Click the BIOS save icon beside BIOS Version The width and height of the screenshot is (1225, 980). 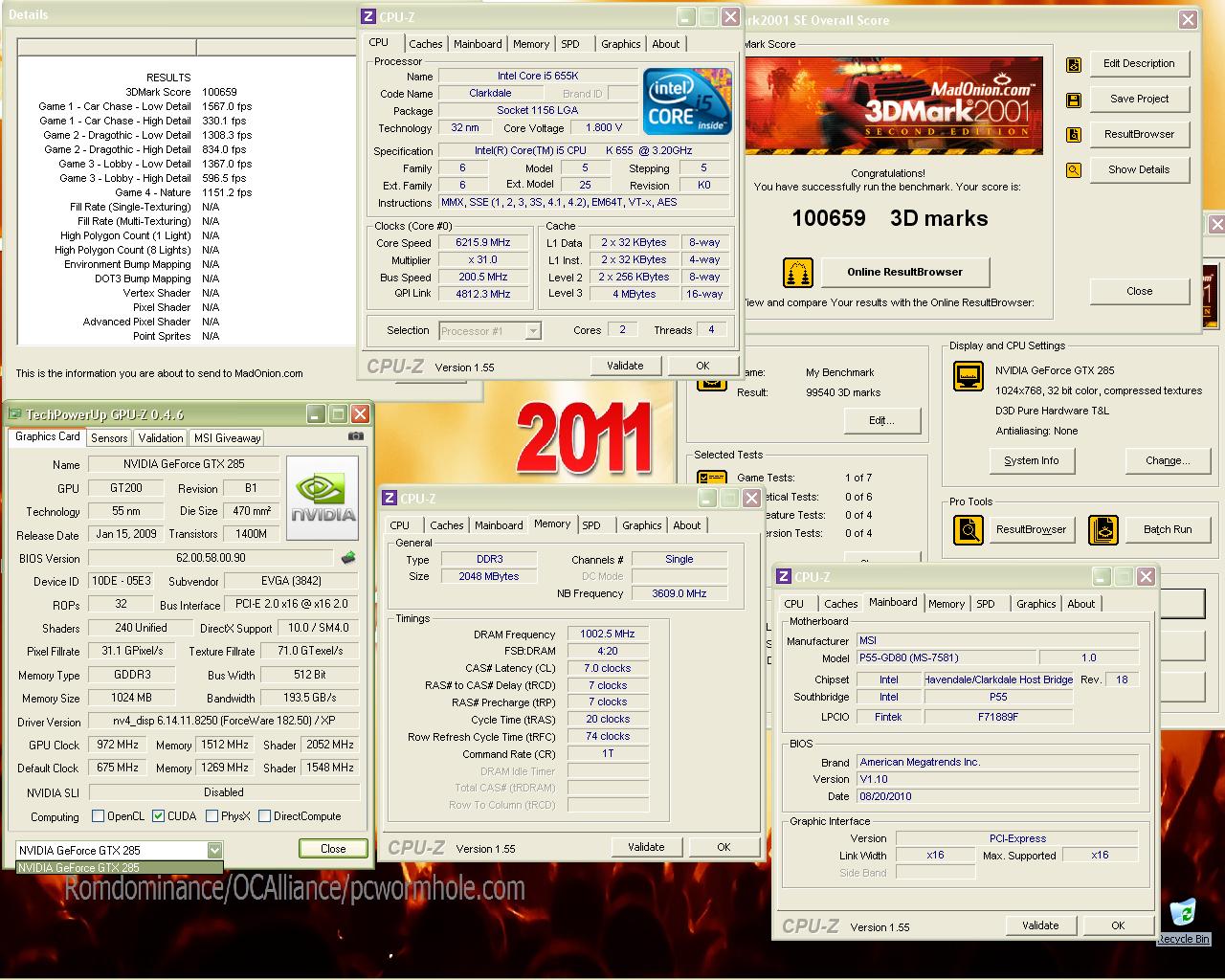pos(348,558)
